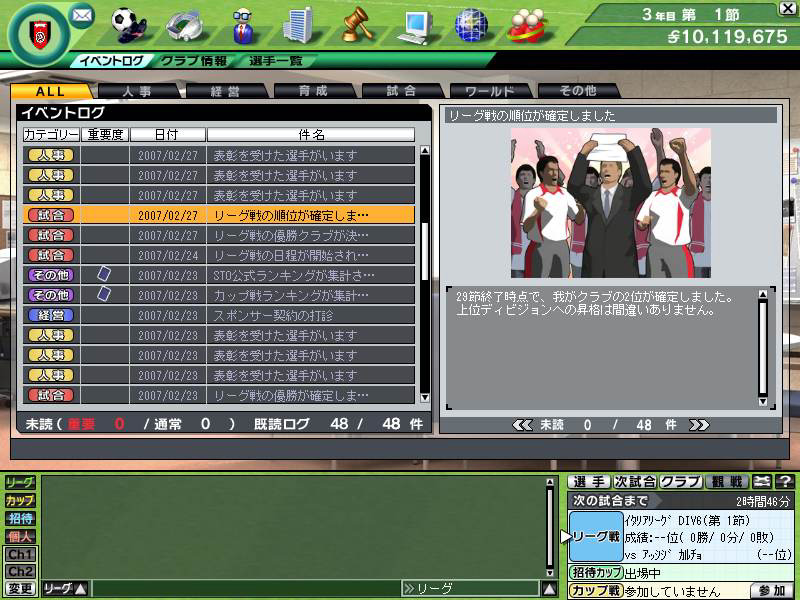Switch to the 人事 tab
This screenshot has height=600, width=800.
pos(137,91)
